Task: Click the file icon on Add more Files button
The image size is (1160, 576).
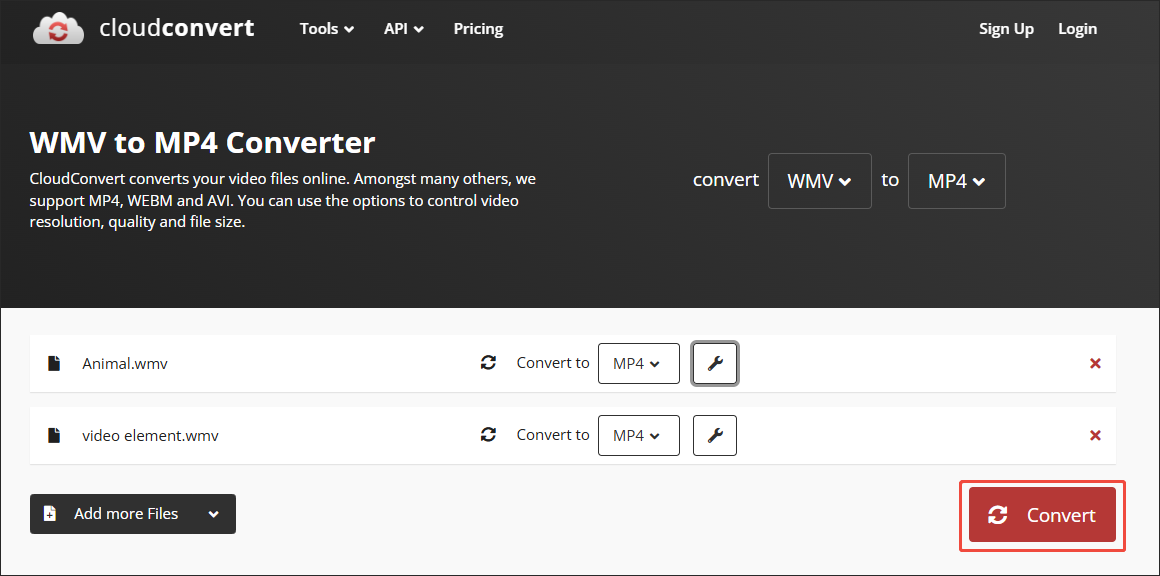Action: pos(50,513)
